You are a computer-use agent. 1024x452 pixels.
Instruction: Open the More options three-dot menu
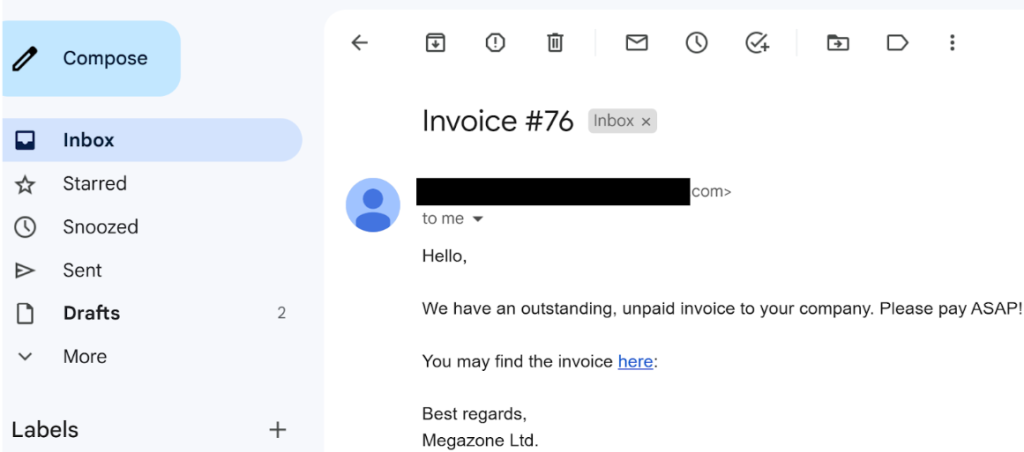coord(952,43)
